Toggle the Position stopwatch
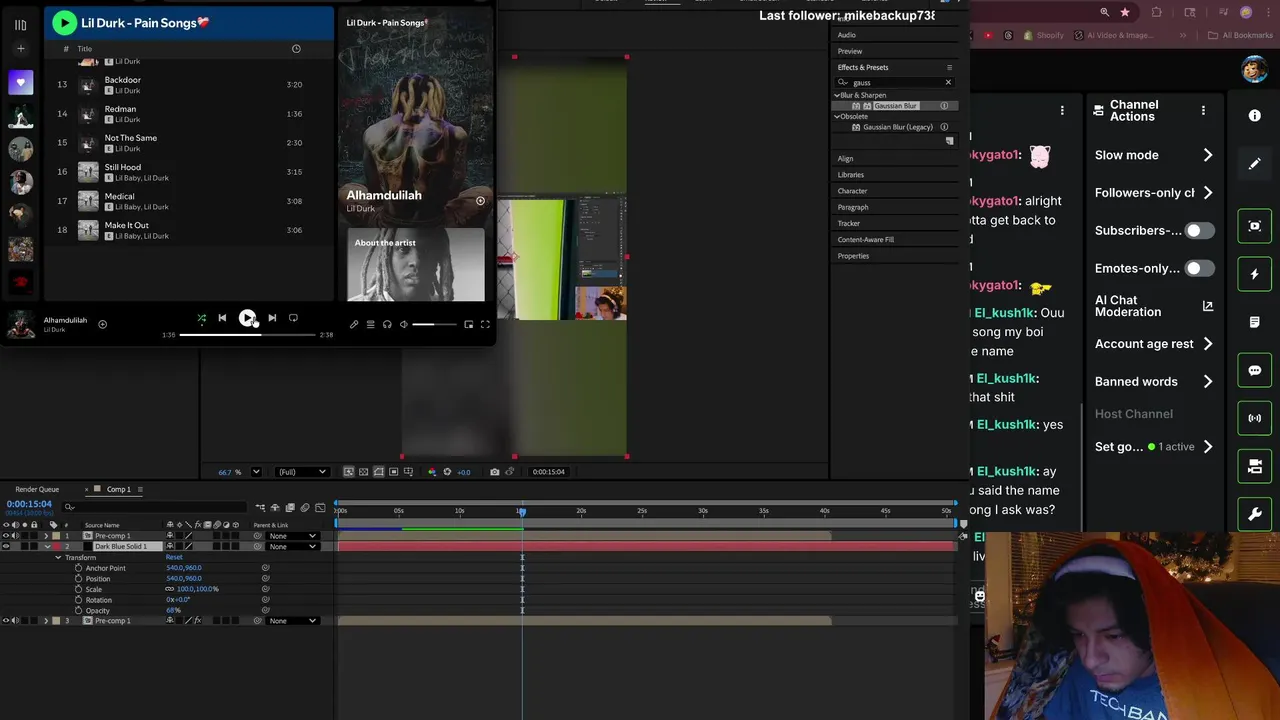 click(79, 579)
